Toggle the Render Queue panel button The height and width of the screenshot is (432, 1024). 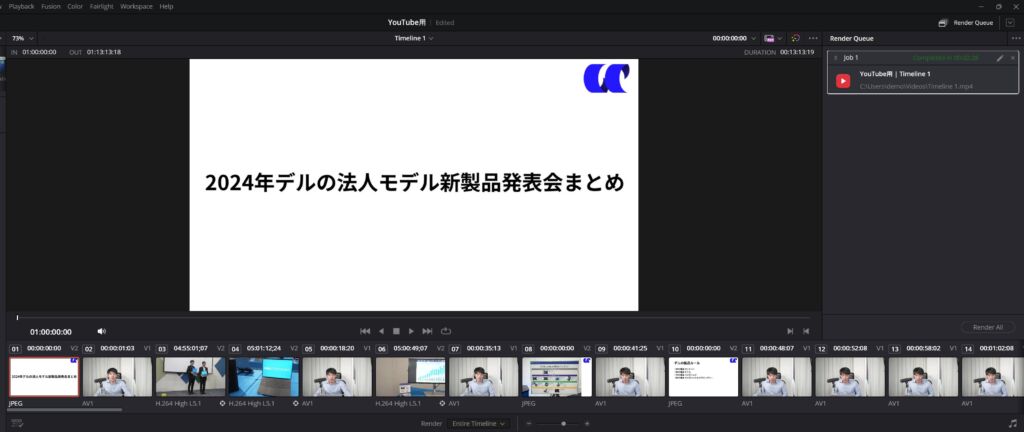tap(965, 22)
